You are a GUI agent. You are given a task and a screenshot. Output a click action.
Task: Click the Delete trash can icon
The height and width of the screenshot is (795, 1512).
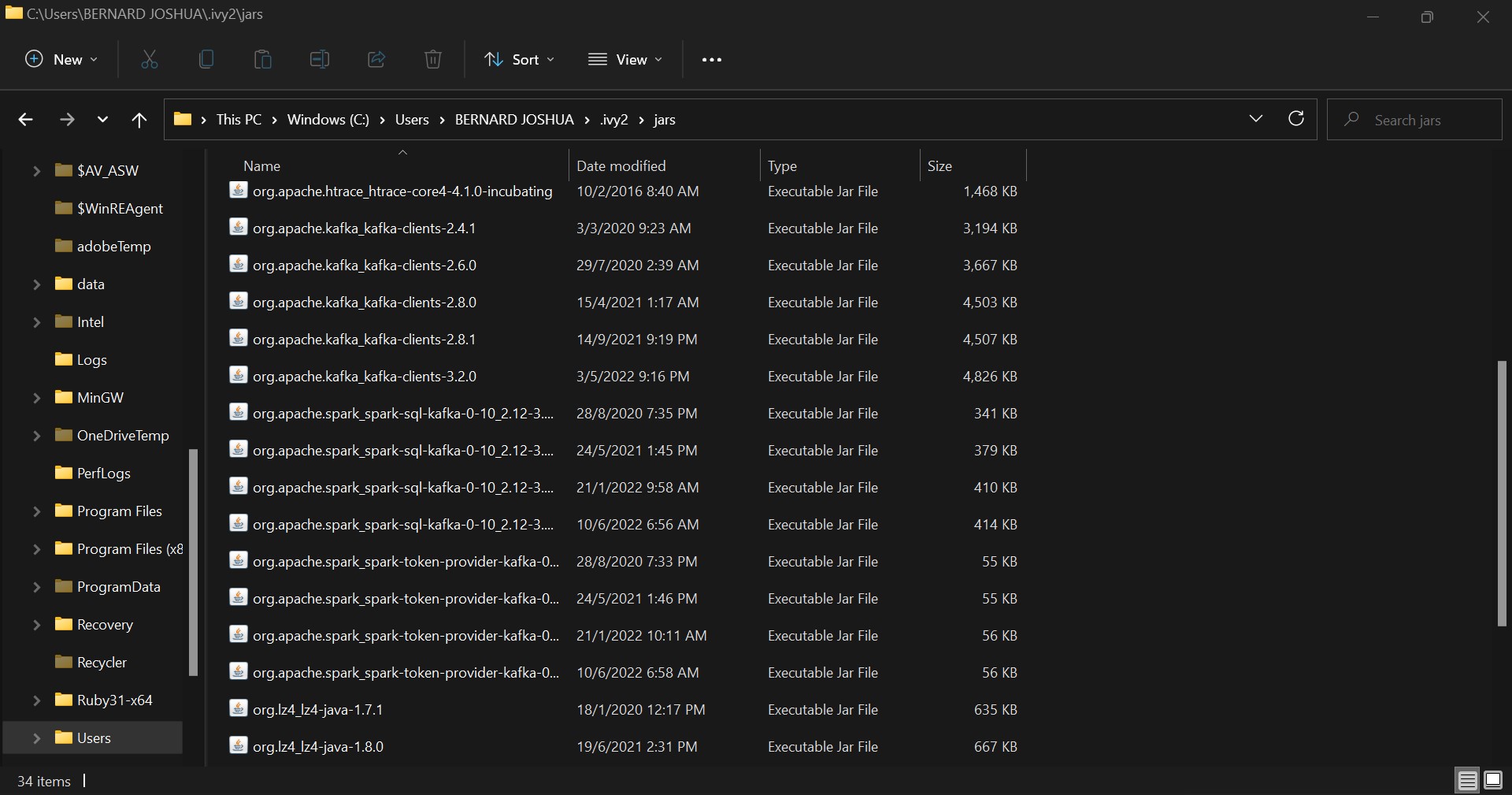(x=433, y=59)
